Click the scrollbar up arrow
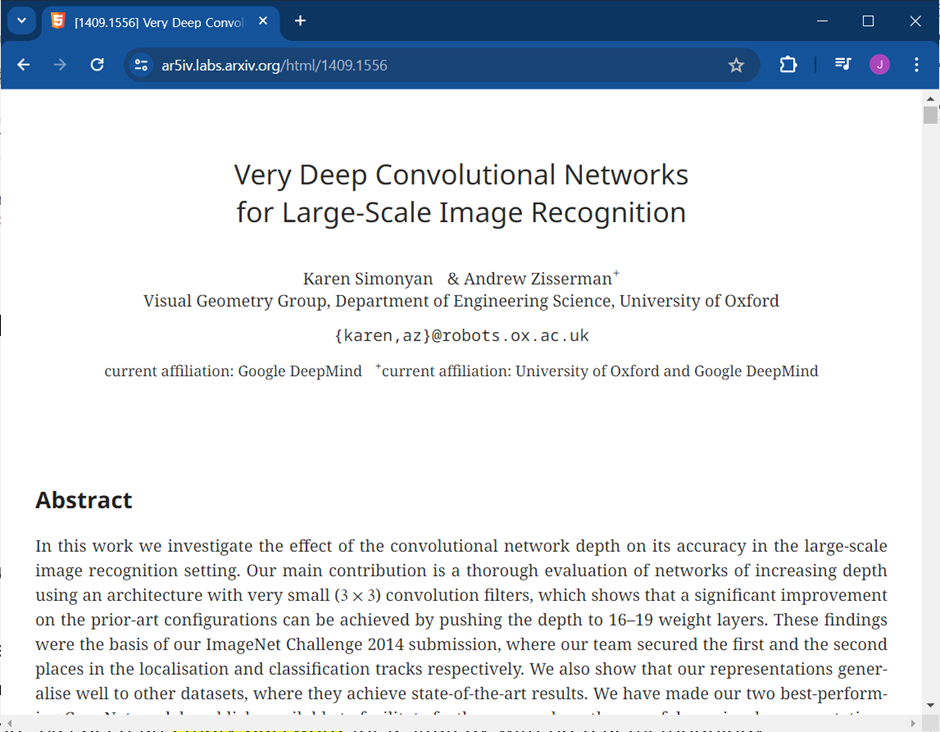The height and width of the screenshot is (732, 940). tap(930, 98)
